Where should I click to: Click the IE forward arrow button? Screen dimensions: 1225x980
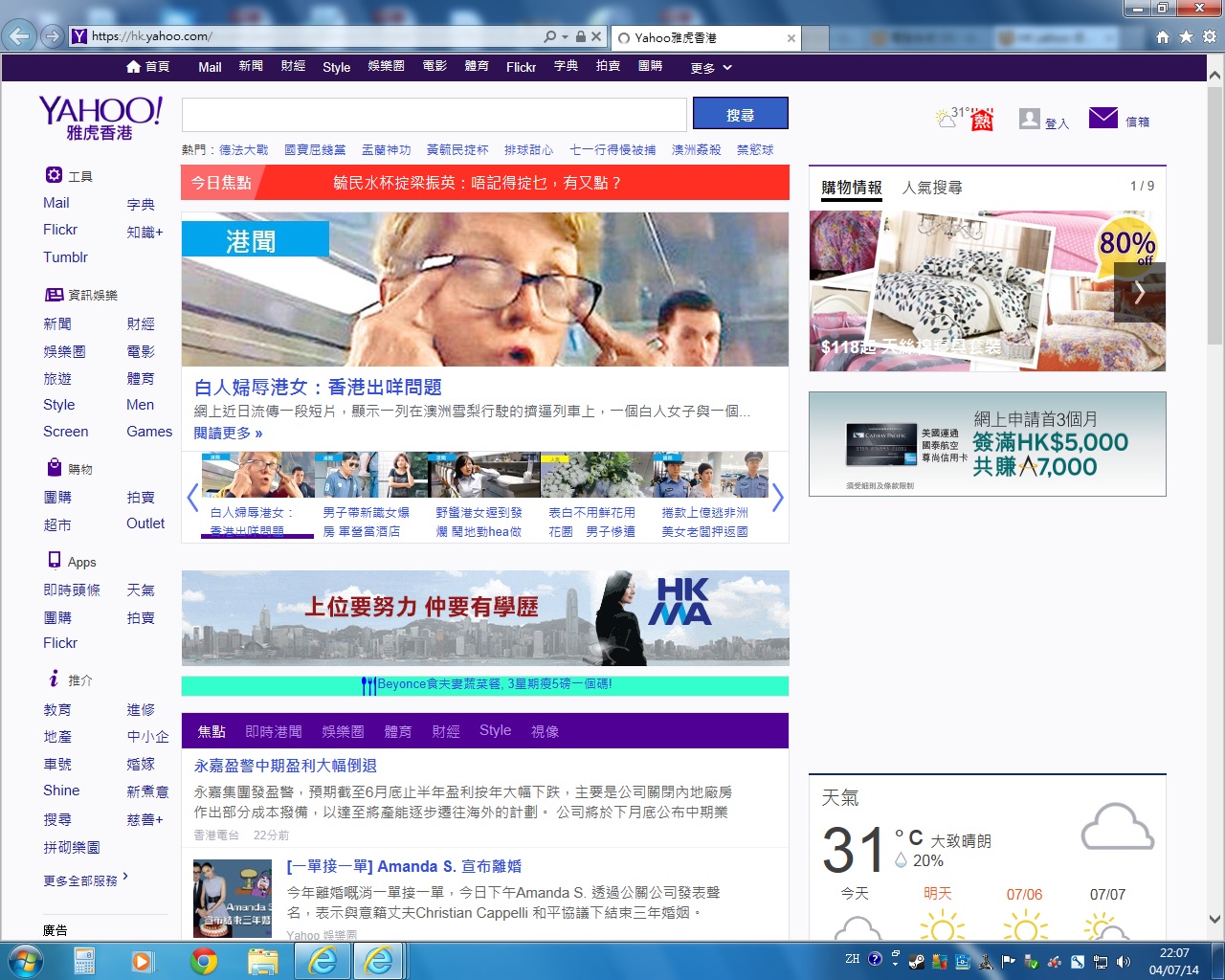53,36
